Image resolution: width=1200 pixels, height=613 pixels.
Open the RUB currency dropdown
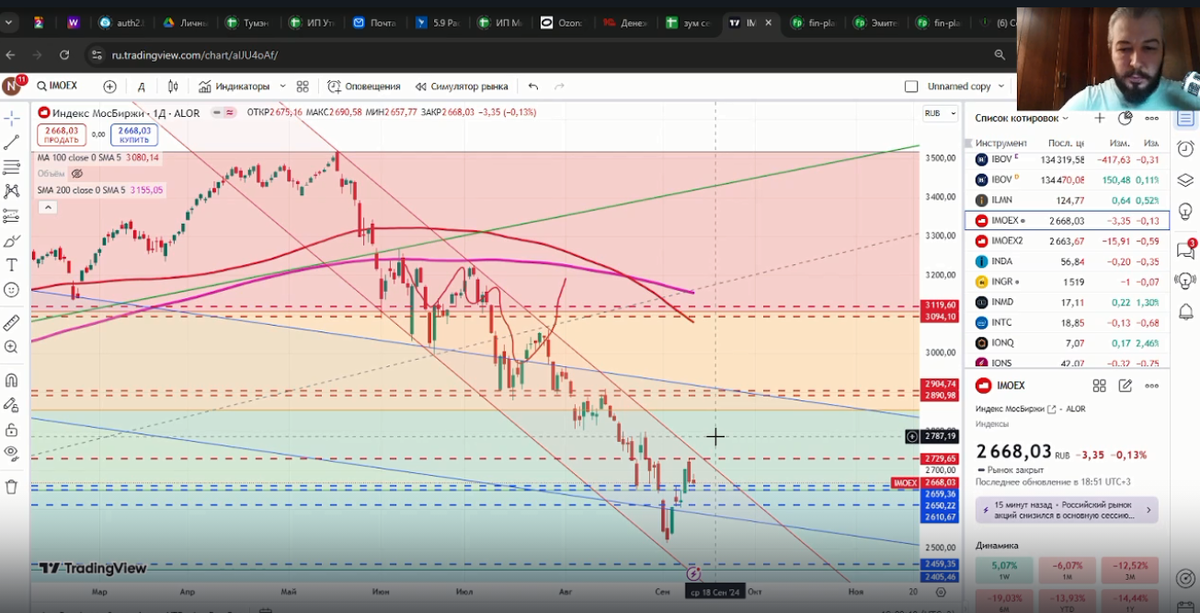click(939, 113)
